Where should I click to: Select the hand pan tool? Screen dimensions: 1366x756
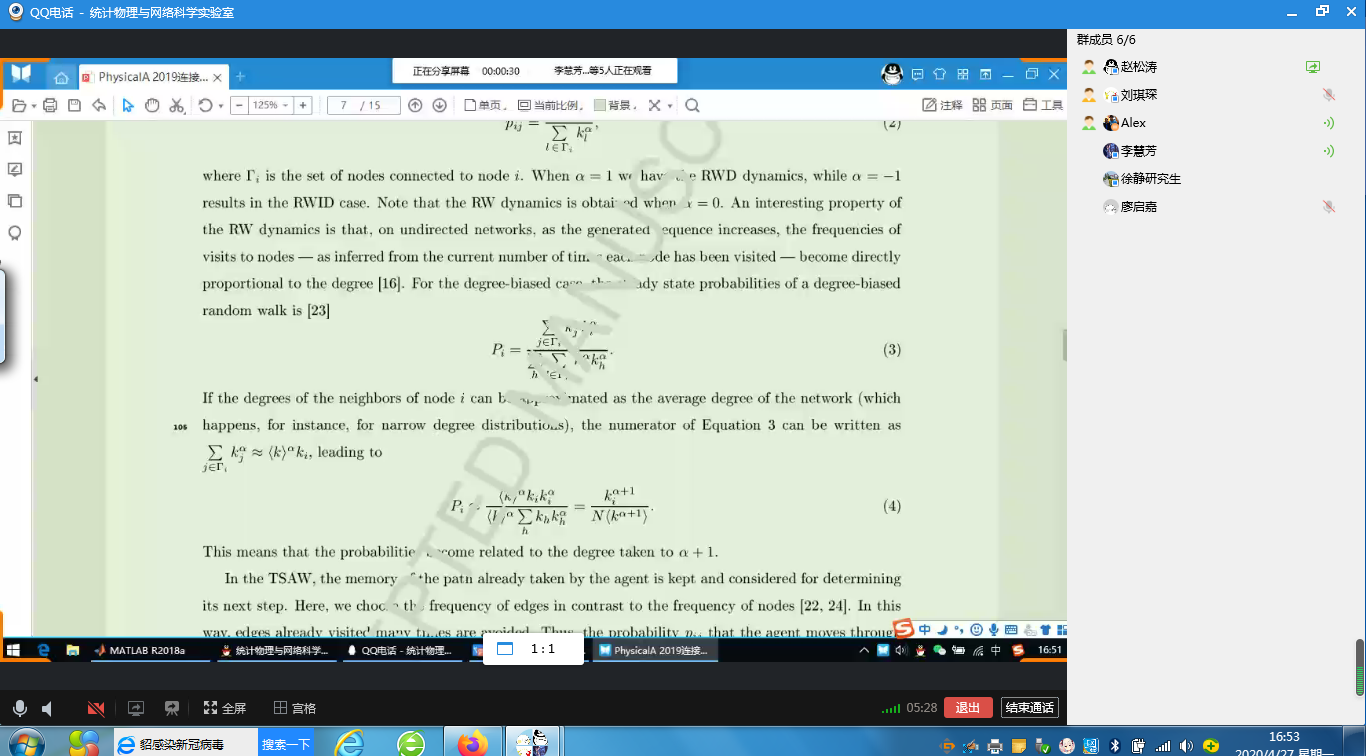tap(152, 105)
